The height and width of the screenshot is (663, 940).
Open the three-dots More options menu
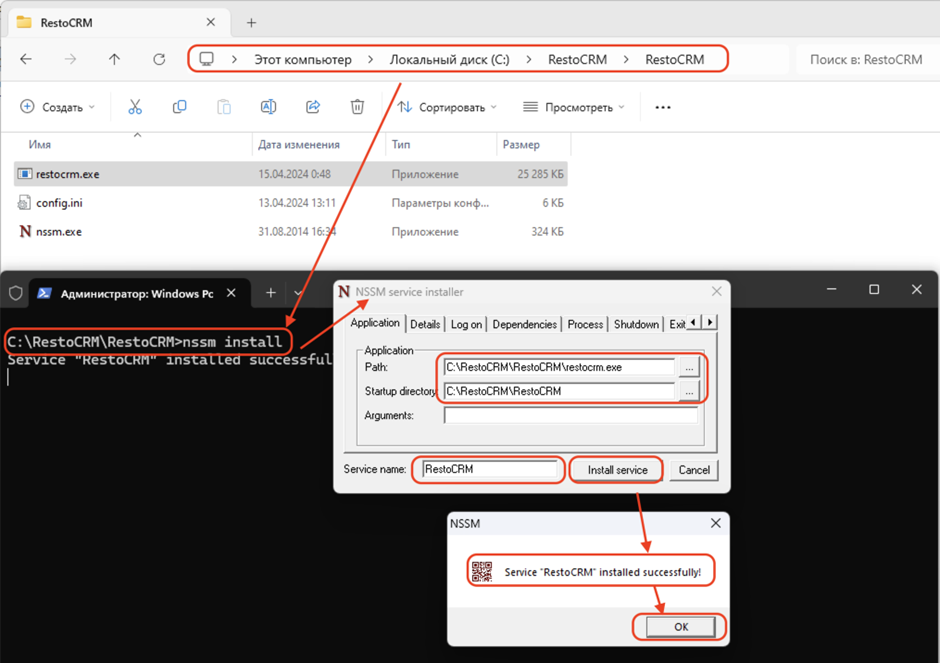pos(662,107)
